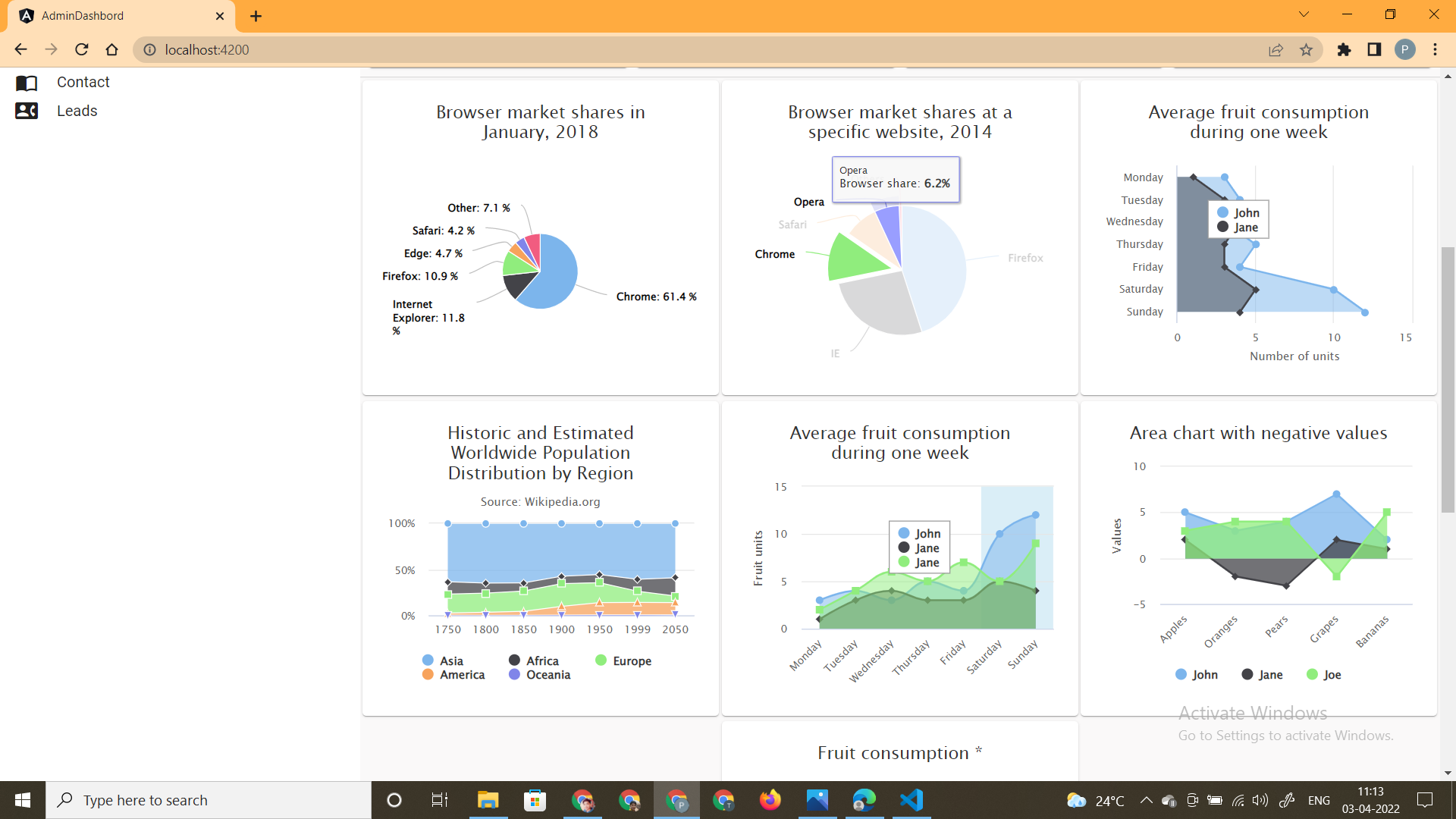Click the Contact book icon in sidebar
The height and width of the screenshot is (819, 1456).
(x=27, y=83)
